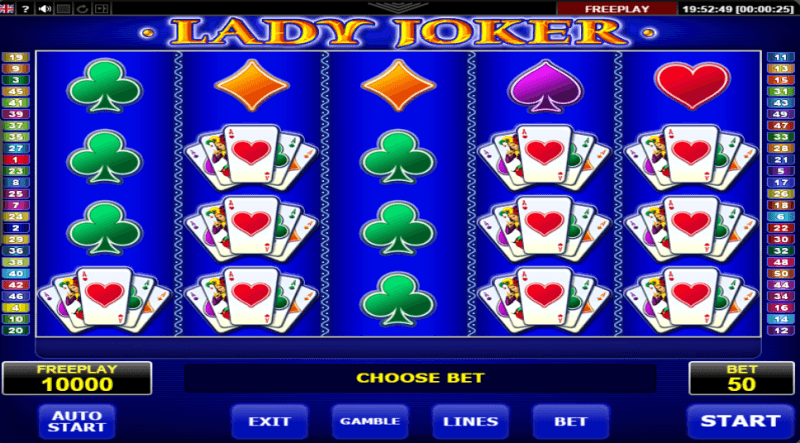
Task: Click the keyboard icon in top bar
Action: click(x=64, y=8)
